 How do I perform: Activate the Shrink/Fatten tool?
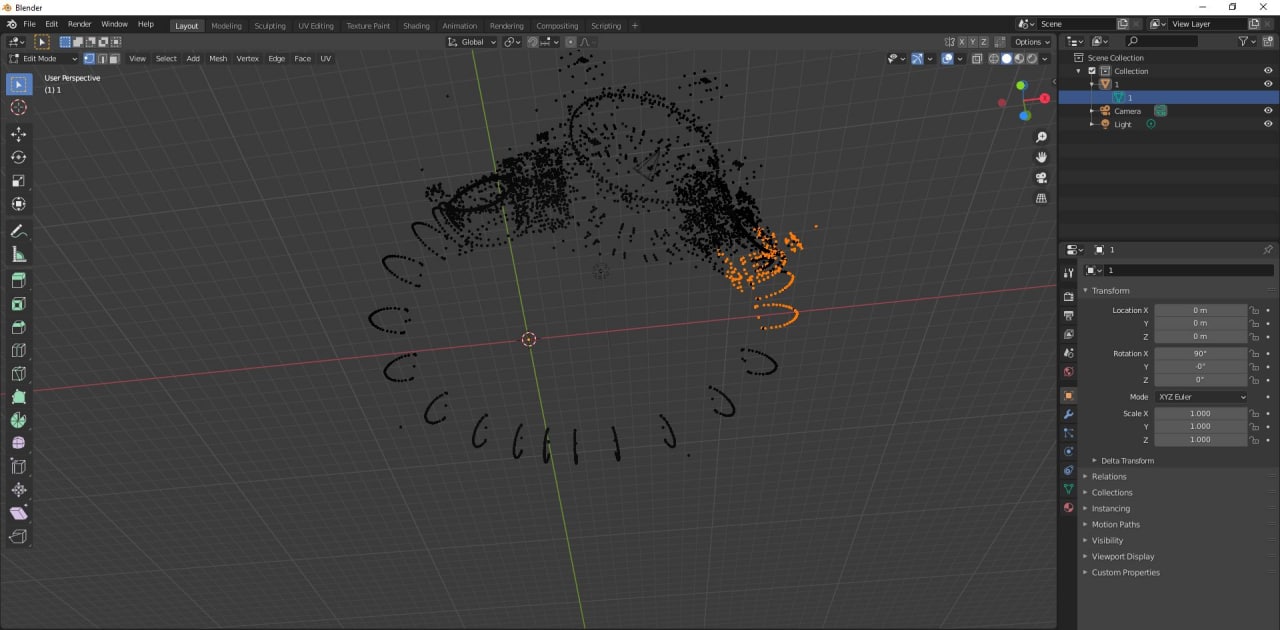pos(18,490)
